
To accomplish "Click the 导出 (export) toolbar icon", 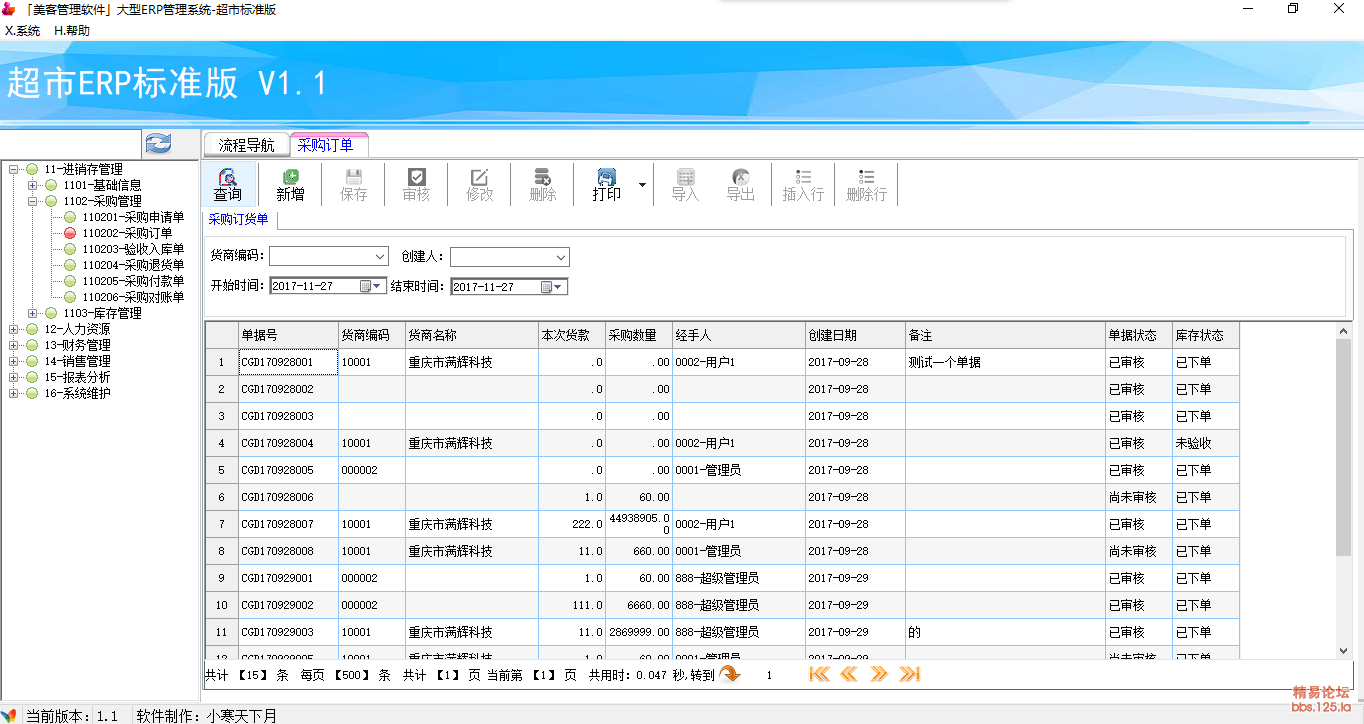I will (740, 184).
